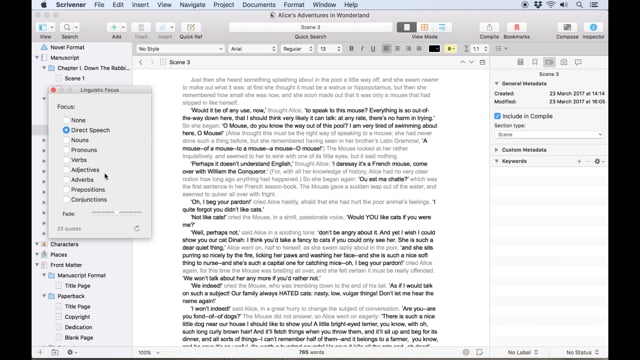Click the black text color swatch
This screenshot has width=640, height=360.
point(434,49)
